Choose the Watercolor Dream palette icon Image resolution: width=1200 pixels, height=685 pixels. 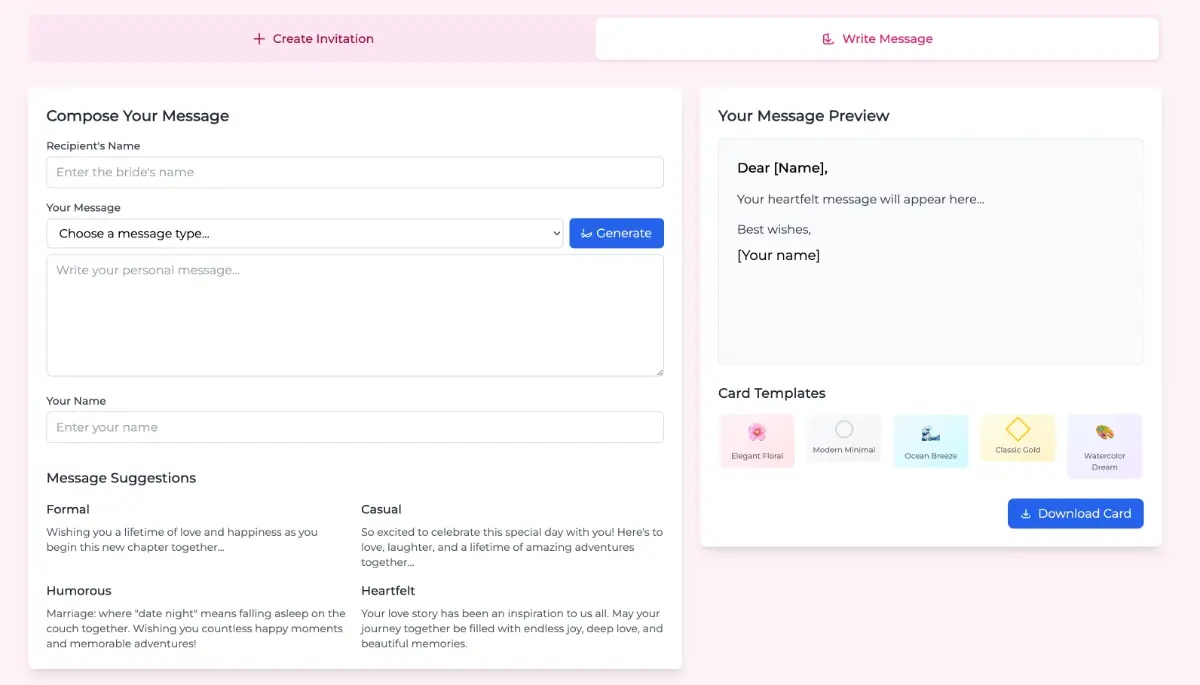(1104, 432)
